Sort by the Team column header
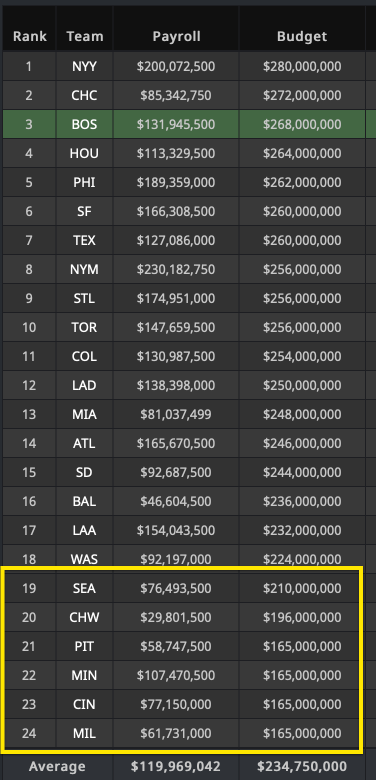The image size is (376, 780). [85, 36]
